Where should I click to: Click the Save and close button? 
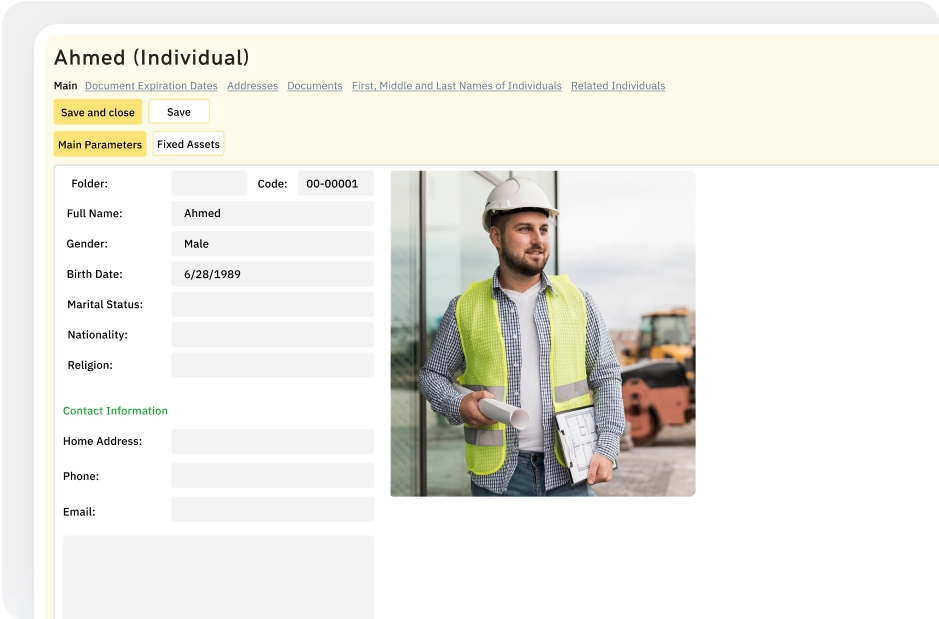98,112
